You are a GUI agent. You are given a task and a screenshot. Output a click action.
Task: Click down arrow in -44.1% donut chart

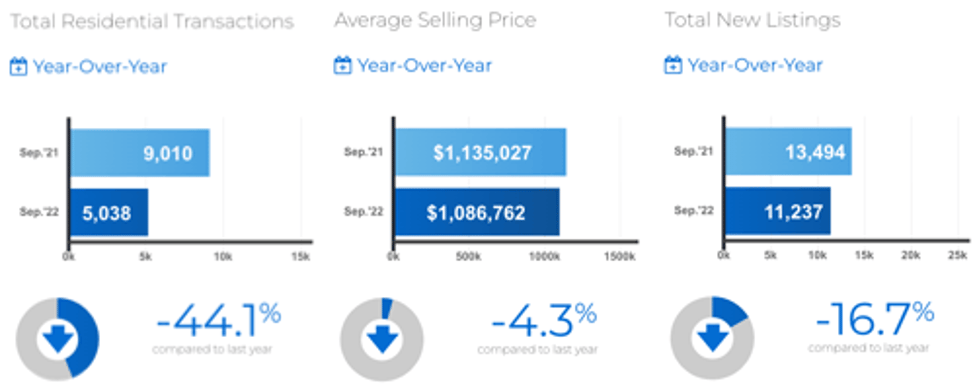click(57, 339)
